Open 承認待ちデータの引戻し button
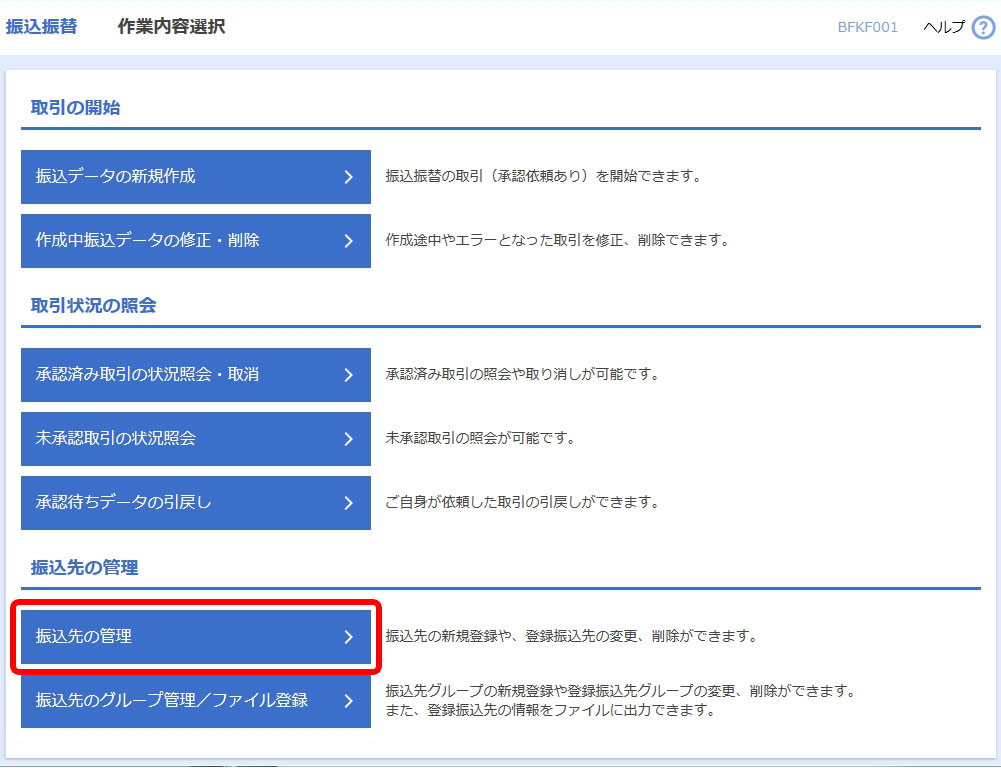 tap(195, 502)
